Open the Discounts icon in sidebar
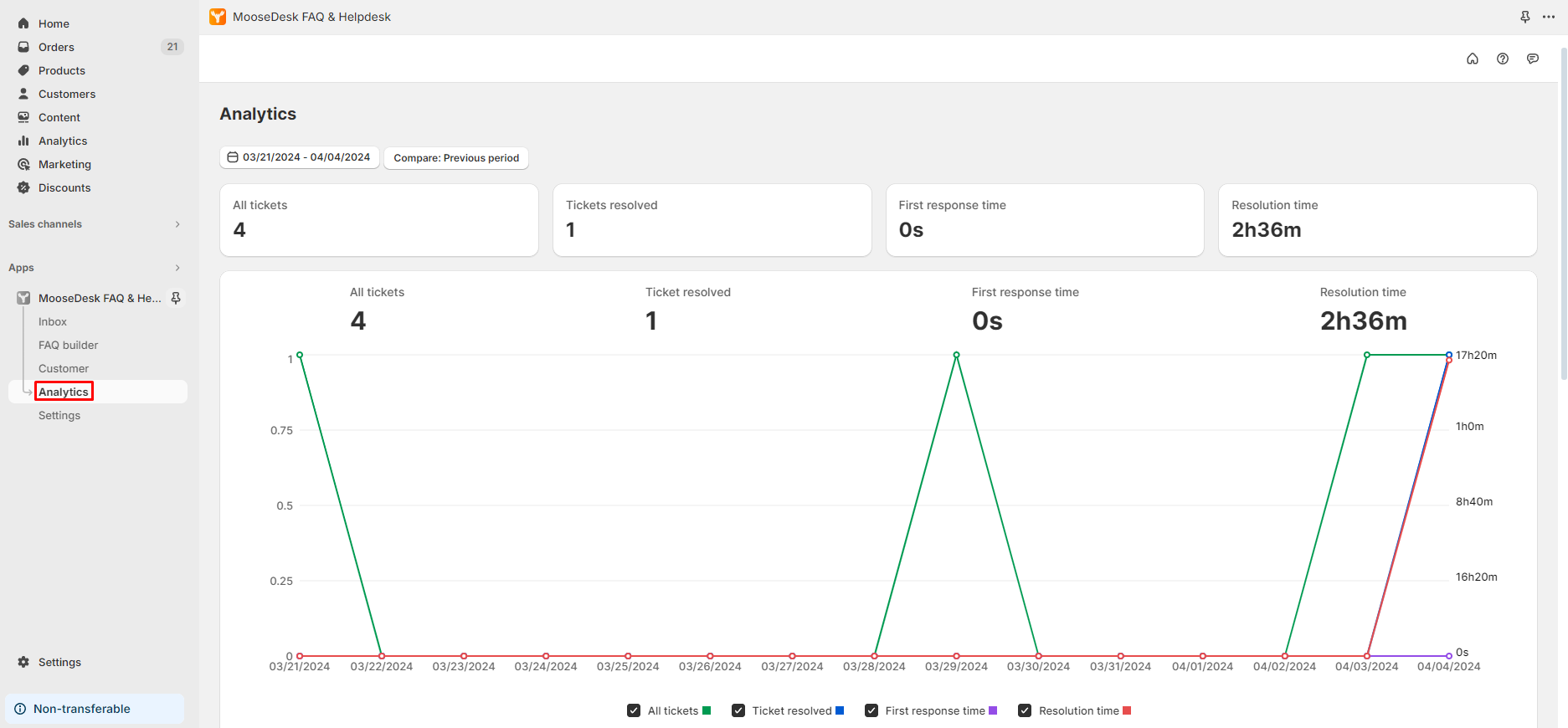The height and width of the screenshot is (728, 1568). [23, 187]
